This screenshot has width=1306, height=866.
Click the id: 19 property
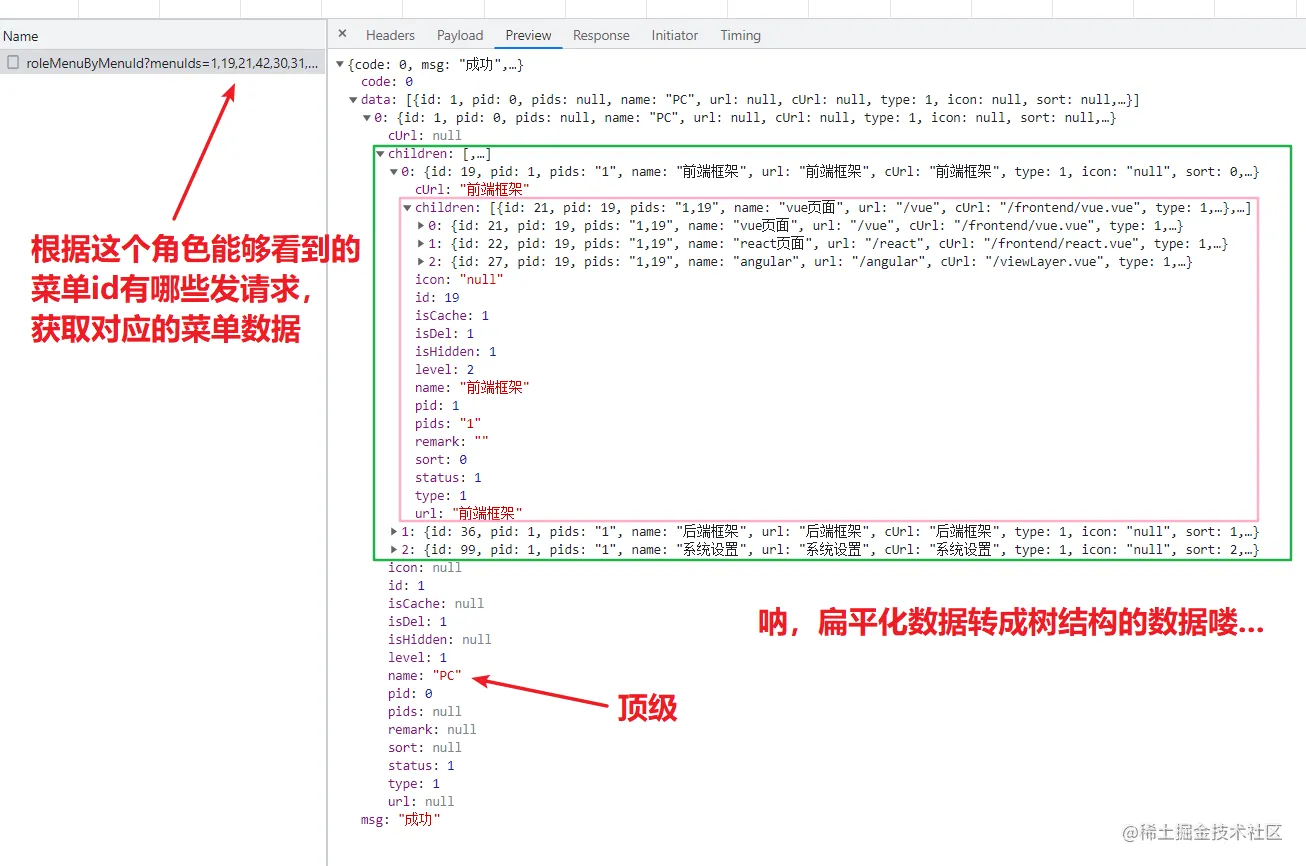coord(437,298)
